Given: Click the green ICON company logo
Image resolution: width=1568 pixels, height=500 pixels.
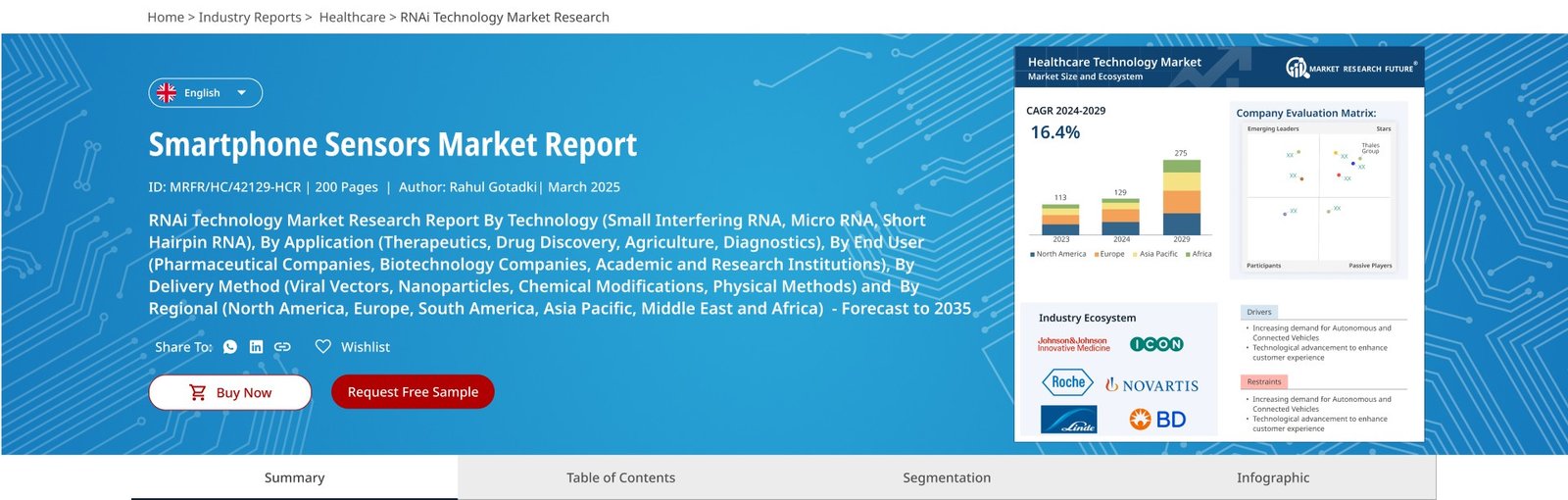Looking at the screenshot, I should (x=1156, y=344).
